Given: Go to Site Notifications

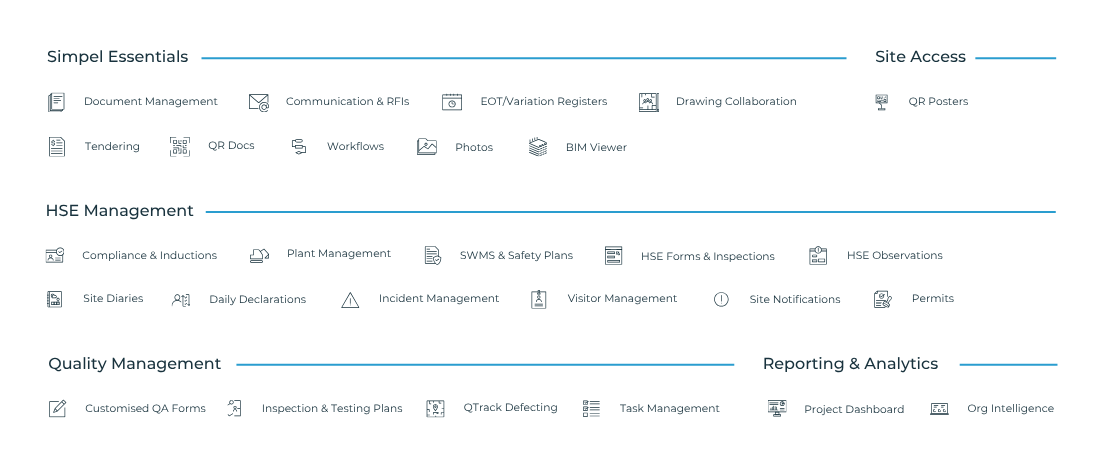Looking at the screenshot, I should [x=795, y=300].
